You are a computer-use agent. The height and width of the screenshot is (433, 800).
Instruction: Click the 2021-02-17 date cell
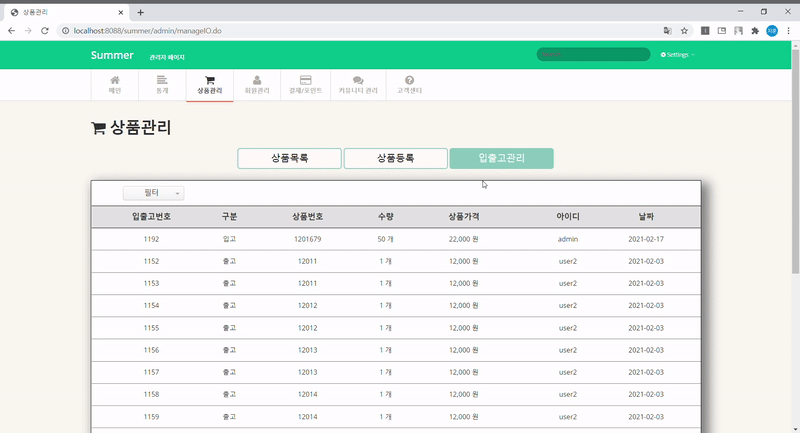pyautogui.click(x=646, y=239)
